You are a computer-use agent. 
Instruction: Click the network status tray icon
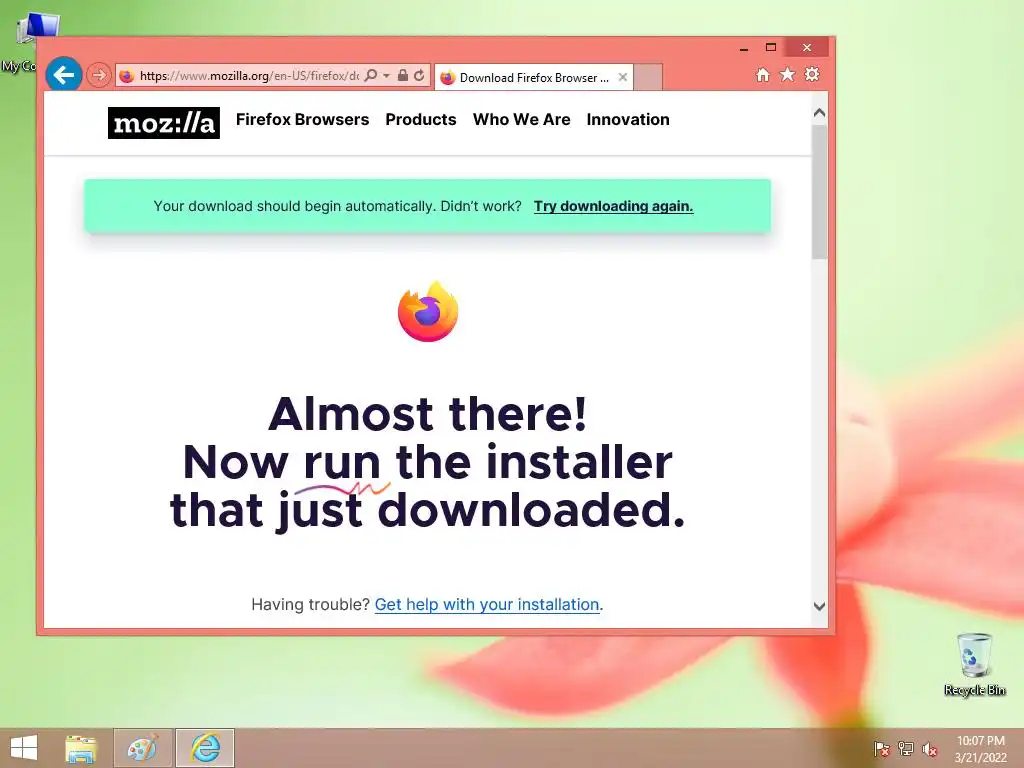[906, 748]
